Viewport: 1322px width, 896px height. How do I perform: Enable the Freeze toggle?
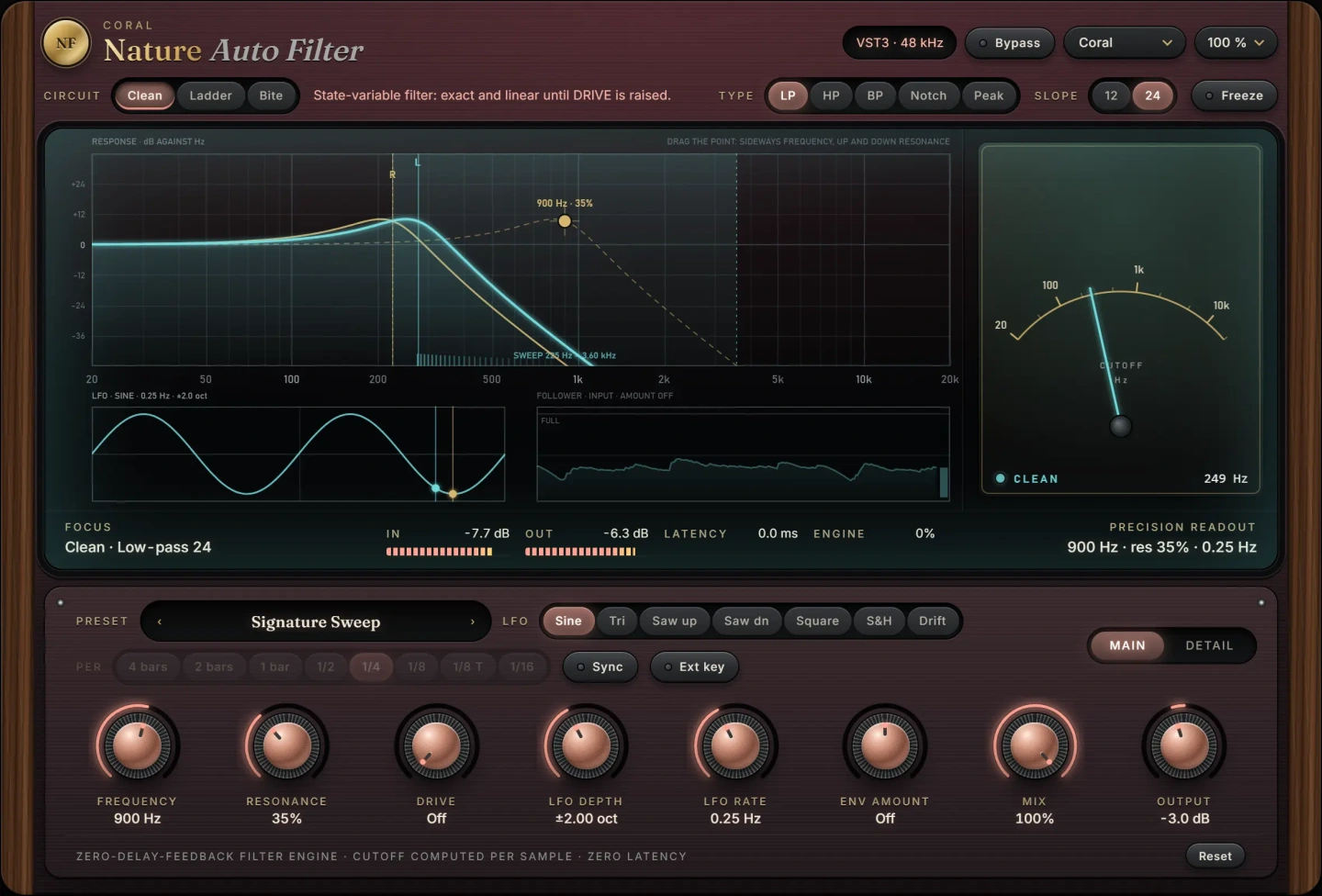(x=1234, y=95)
